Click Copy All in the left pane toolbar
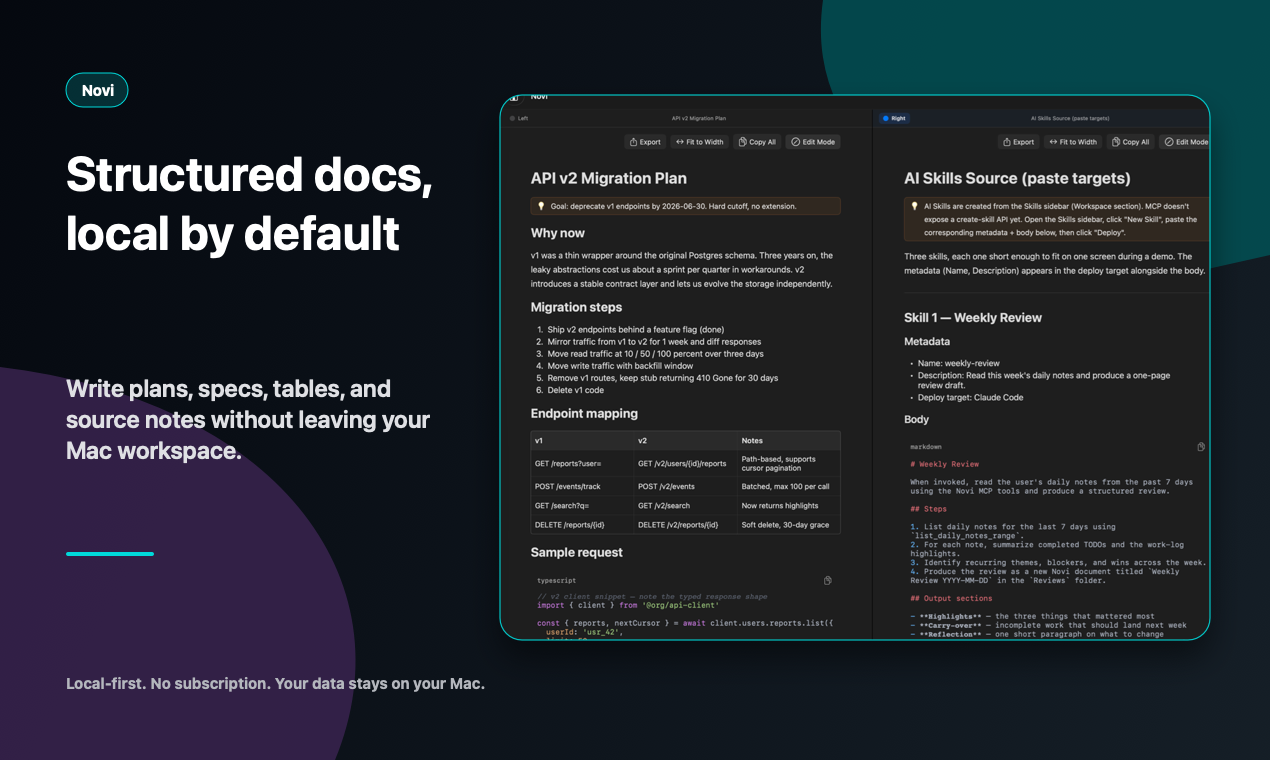This screenshot has width=1270, height=760. tap(757, 142)
